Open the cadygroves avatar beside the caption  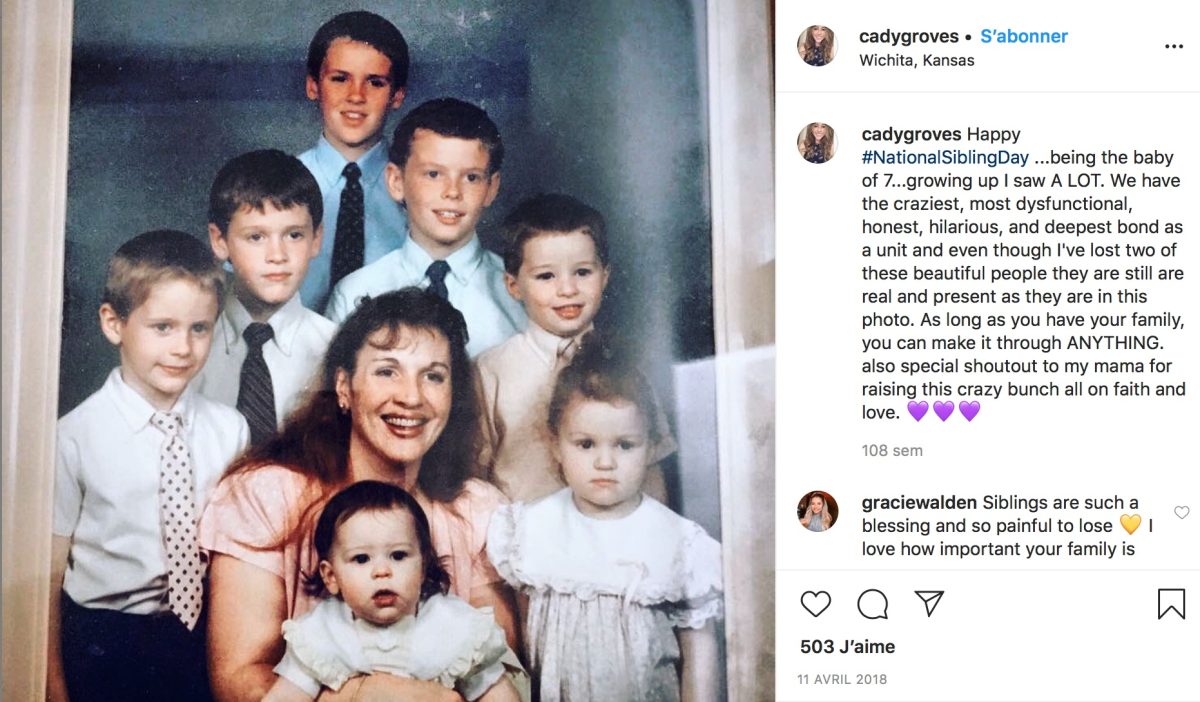pyautogui.click(x=817, y=143)
